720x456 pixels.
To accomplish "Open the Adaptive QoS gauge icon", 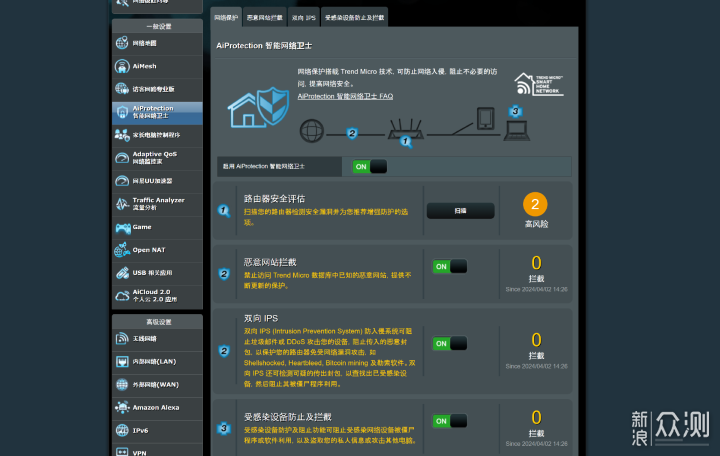I will pyautogui.click(x=122, y=158).
